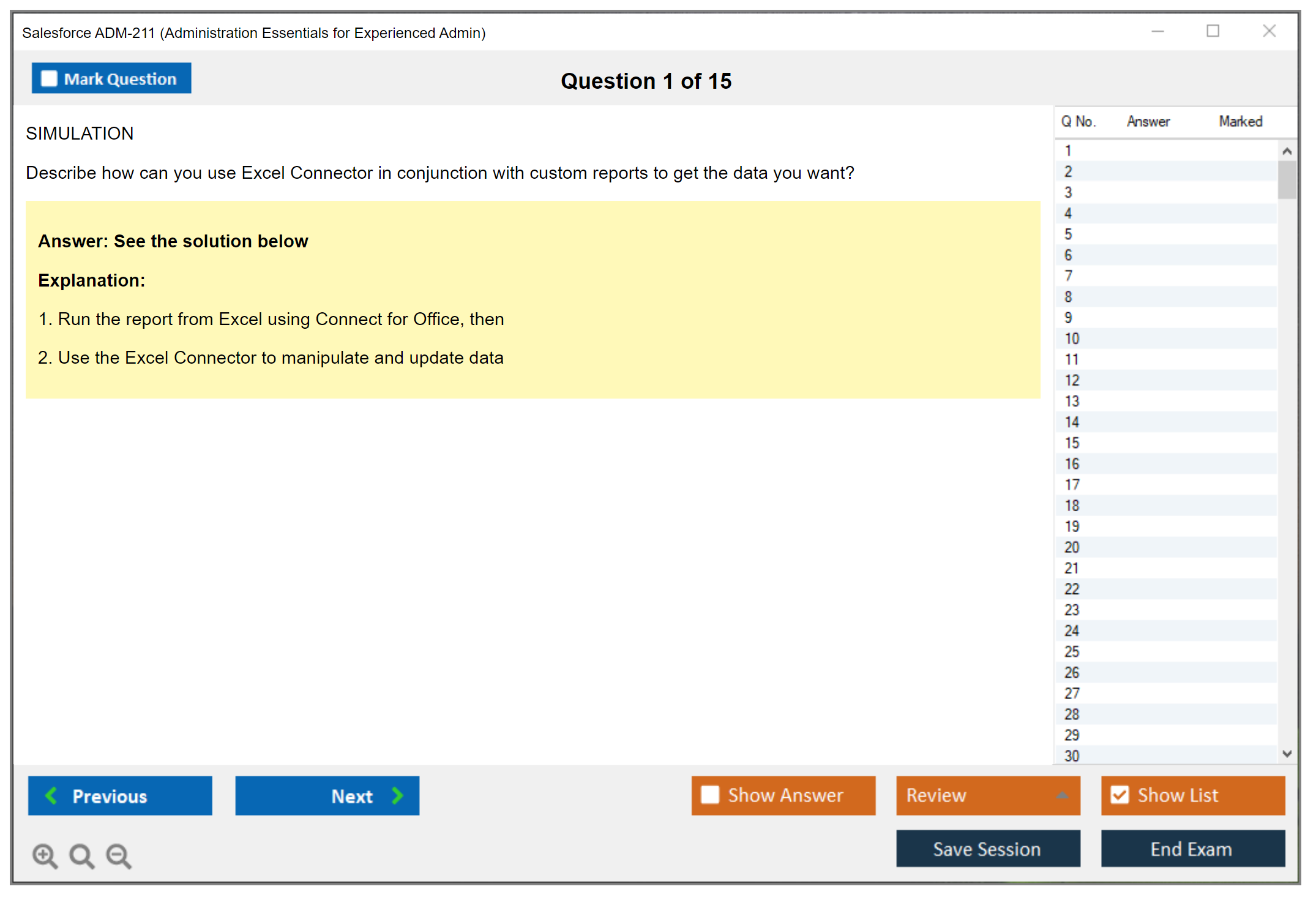Click the question list scroll-up arrow
The height and width of the screenshot is (900, 1316).
coord(1287,151)
